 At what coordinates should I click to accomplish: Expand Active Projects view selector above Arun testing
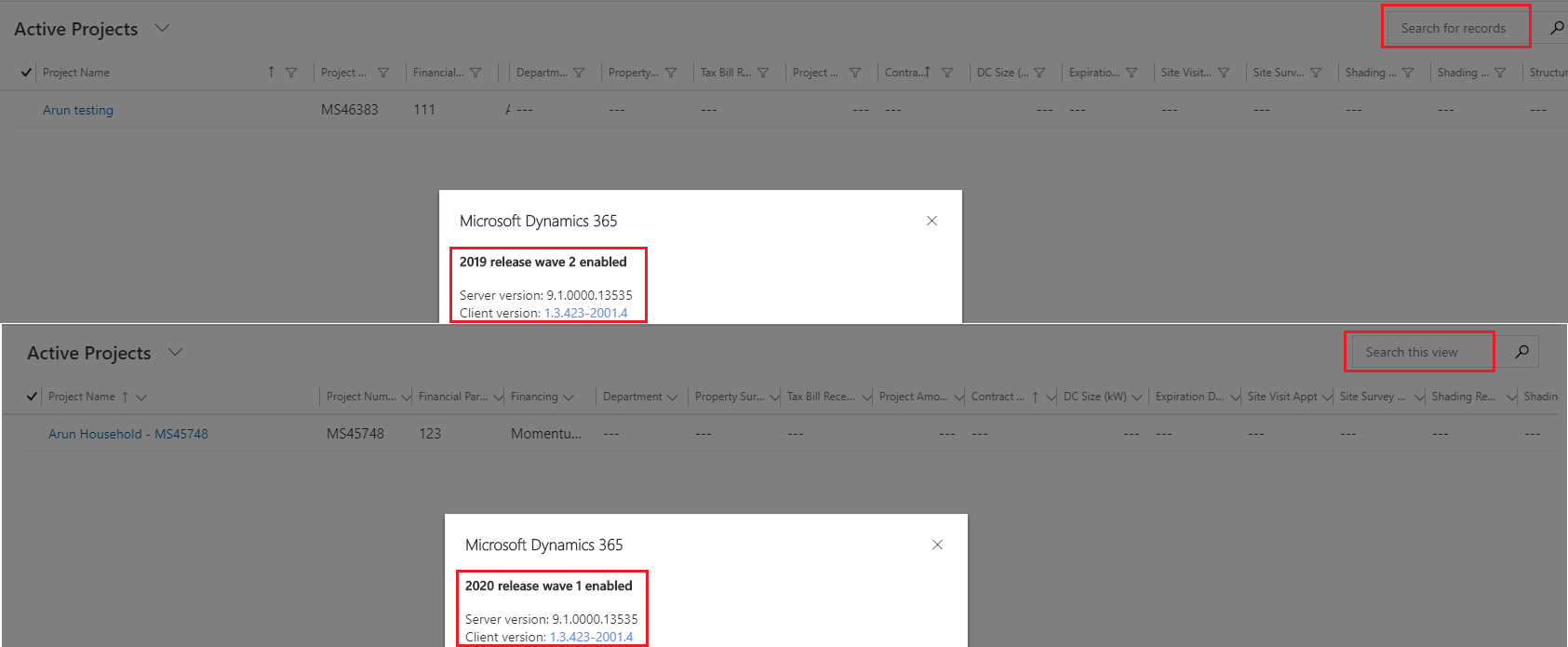point(162,28)
